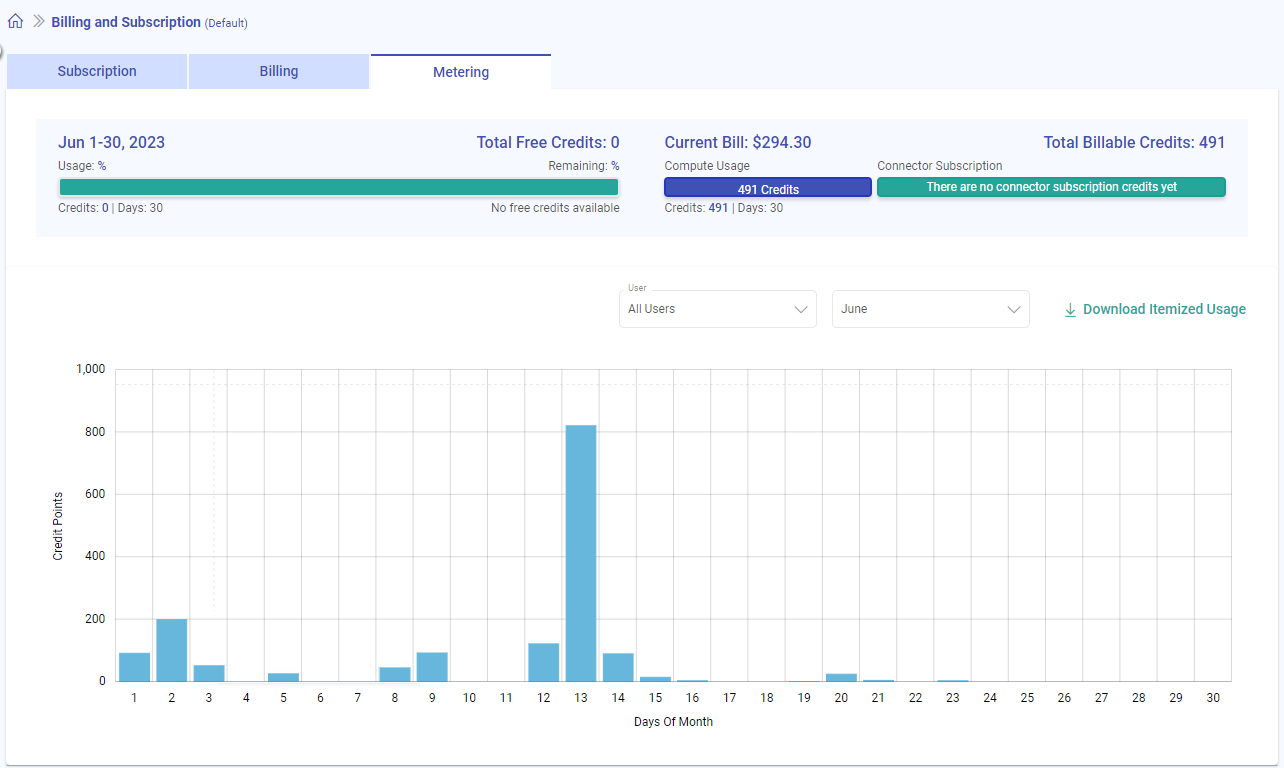
Task: Click the day 9 usage bar
Action: 432,667
